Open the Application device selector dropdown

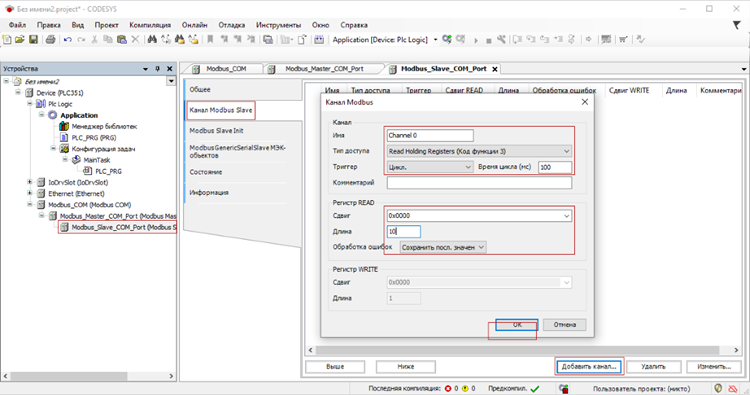pyautogui.click(x=435, y=40)
